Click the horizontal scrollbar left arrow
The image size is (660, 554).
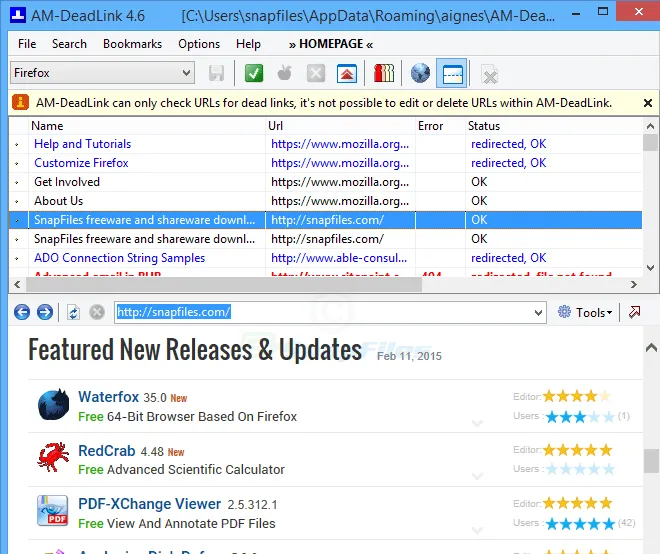[x=17, y=285]
